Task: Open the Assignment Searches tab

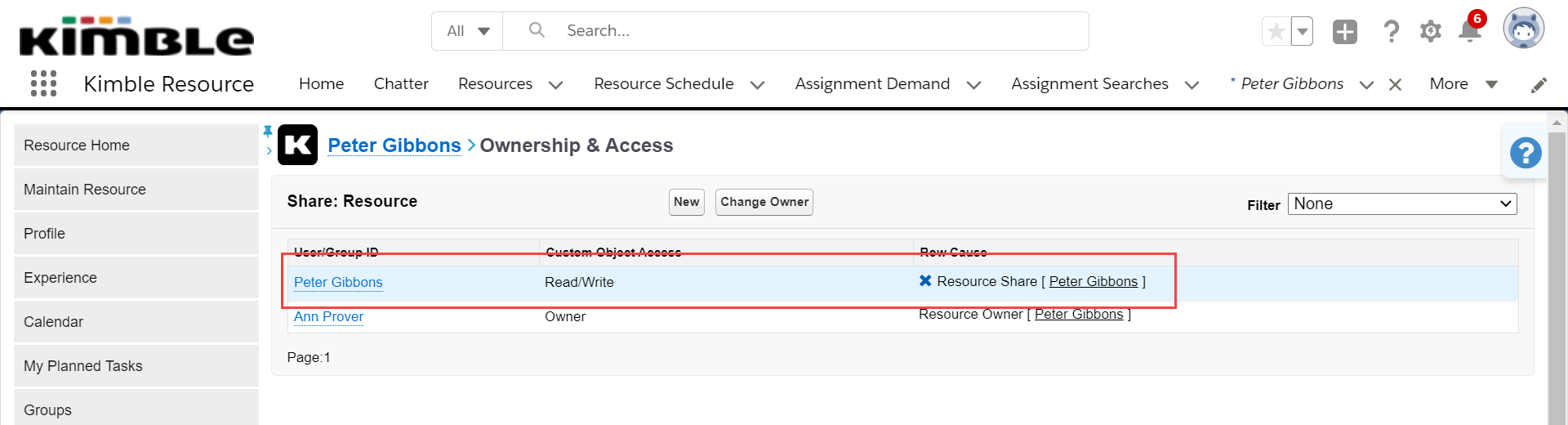Action: 1089,84
